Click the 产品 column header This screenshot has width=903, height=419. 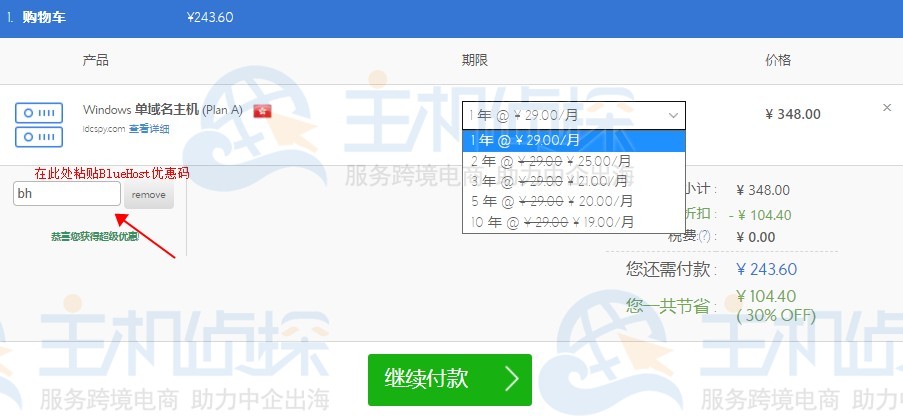tap(96, 60)
